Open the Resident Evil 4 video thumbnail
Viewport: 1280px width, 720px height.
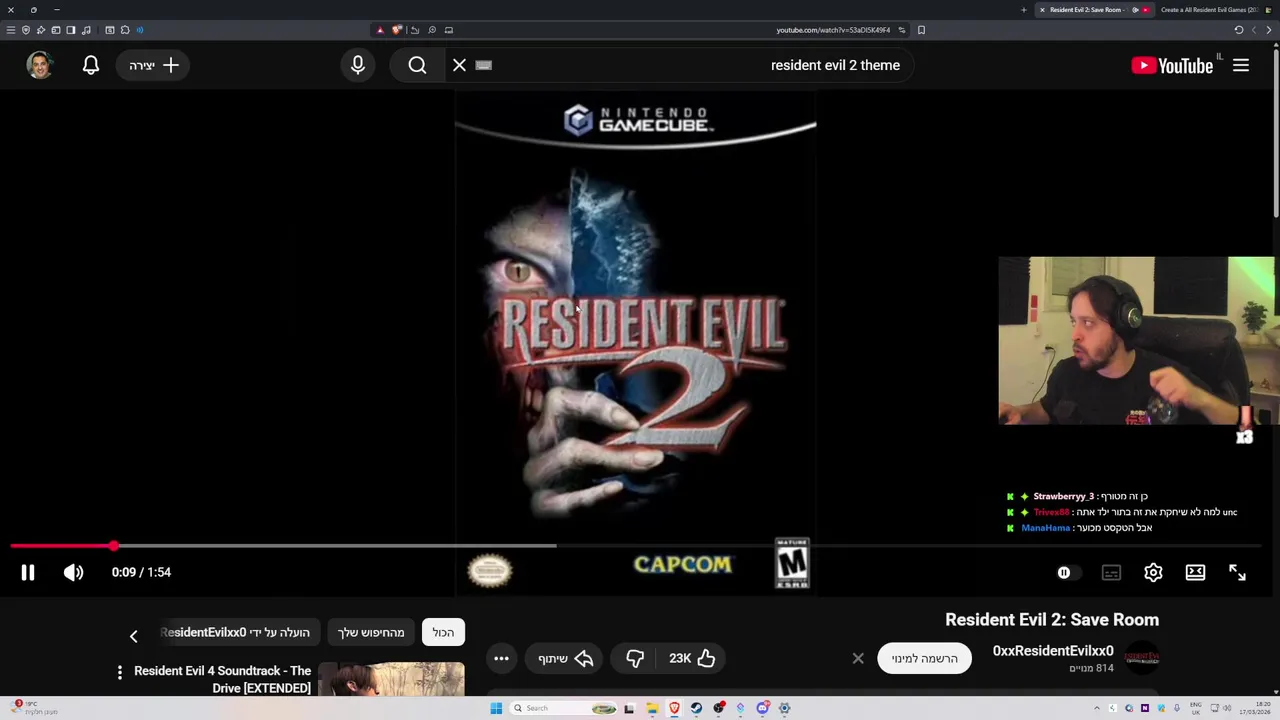click(391, 679)
